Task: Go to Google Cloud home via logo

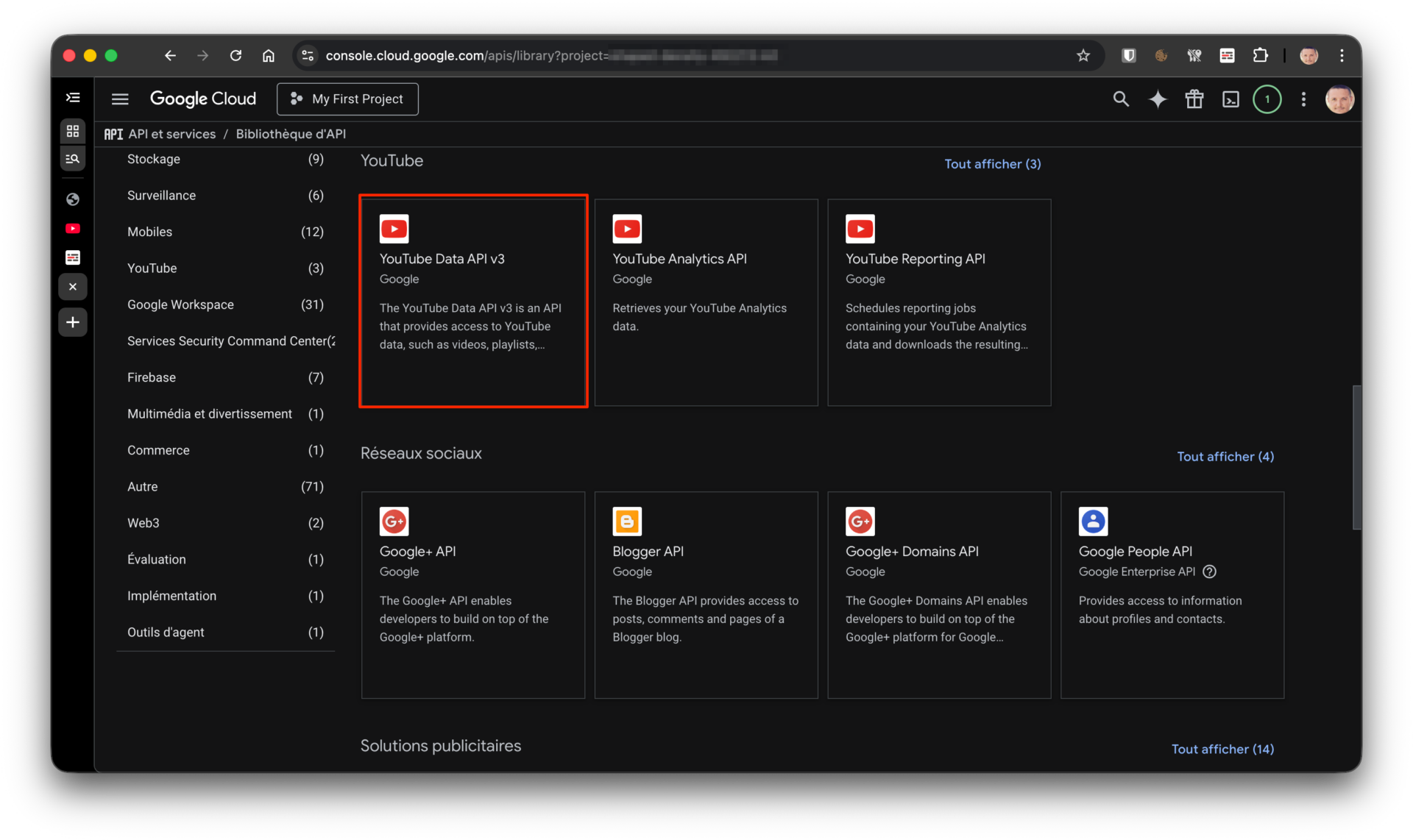Action: pos(203,99)
